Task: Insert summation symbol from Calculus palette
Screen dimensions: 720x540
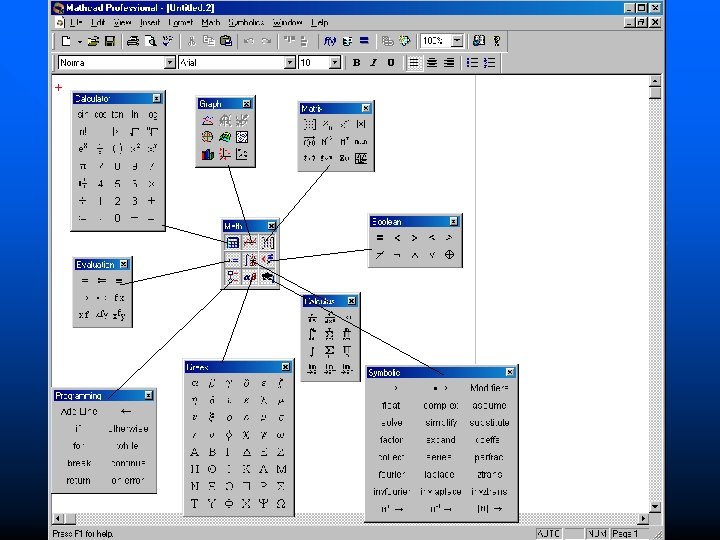Action: point(329,351)
